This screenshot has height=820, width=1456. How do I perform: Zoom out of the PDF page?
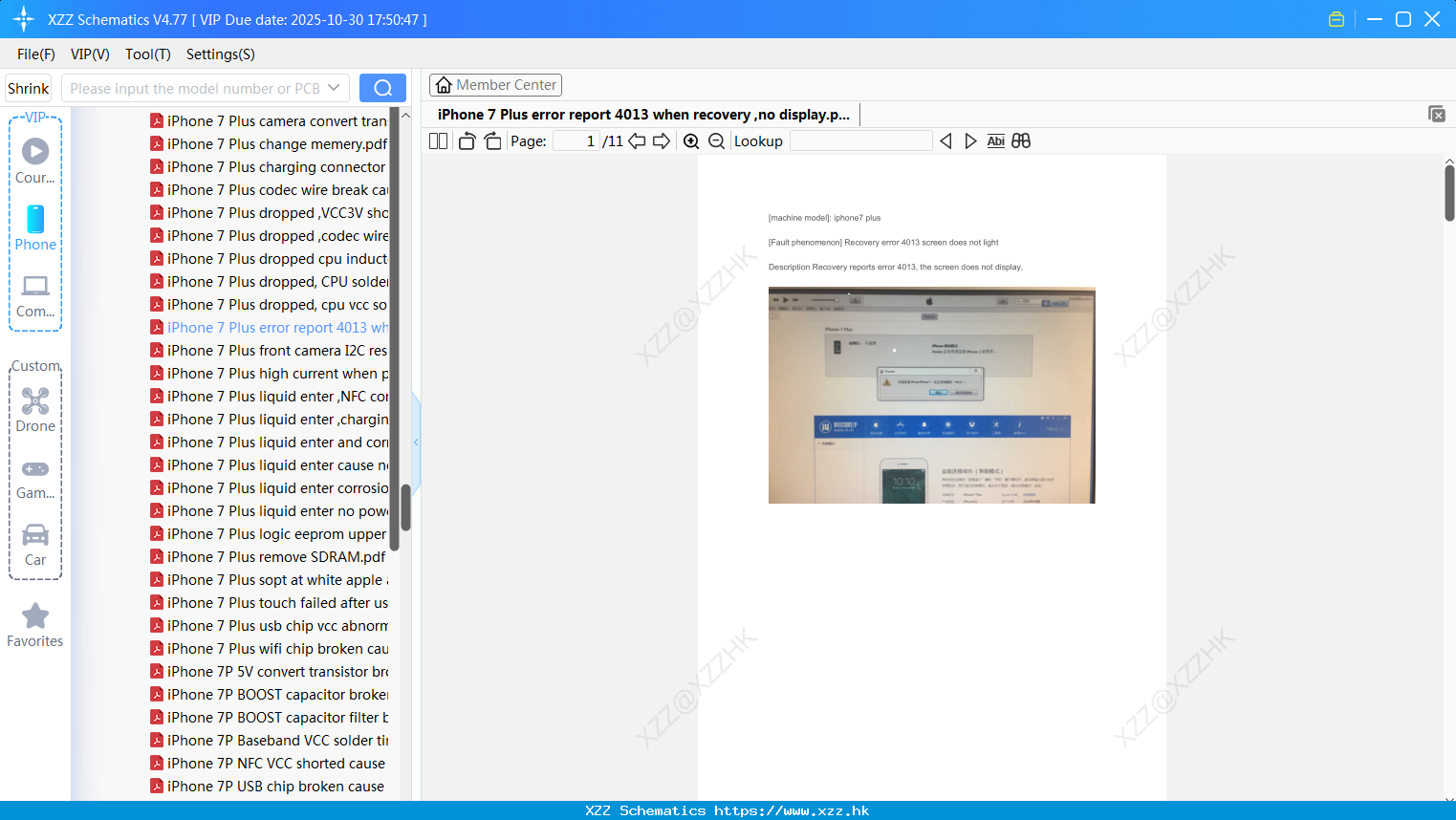click(716, 140)
